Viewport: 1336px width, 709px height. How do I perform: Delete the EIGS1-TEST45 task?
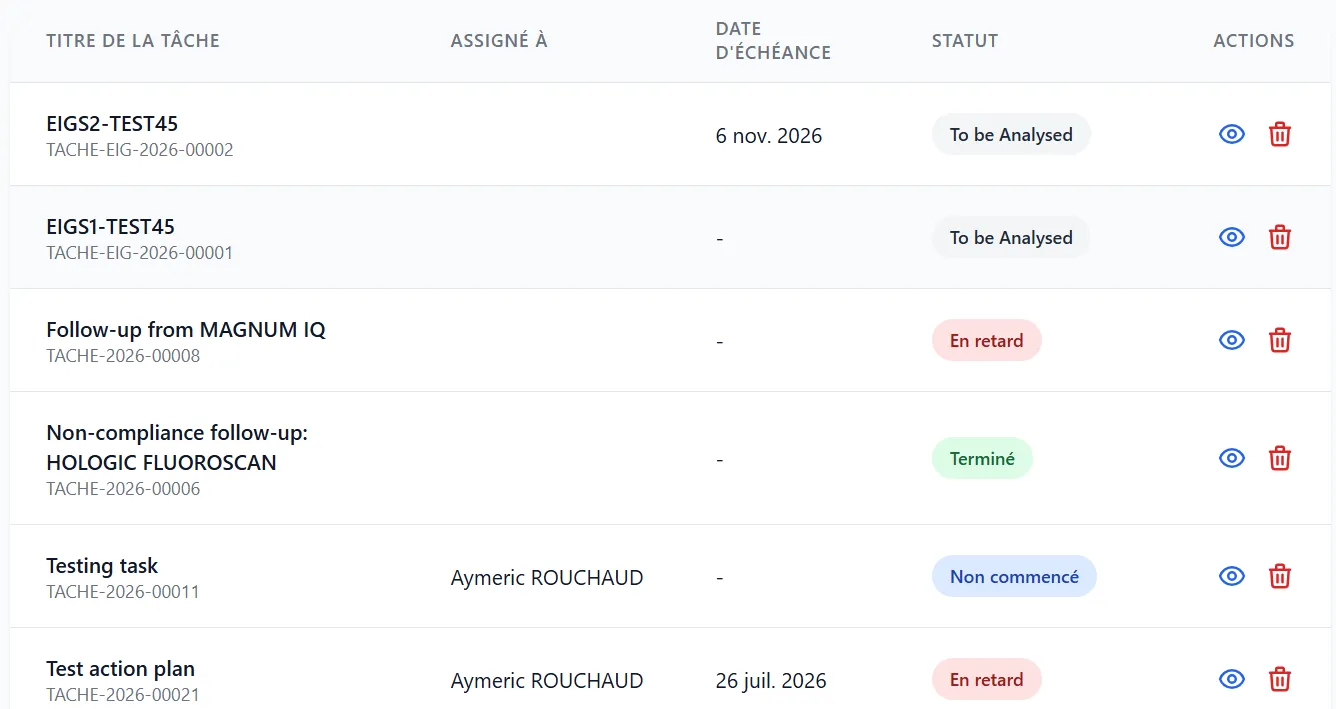pos(1280,237)
